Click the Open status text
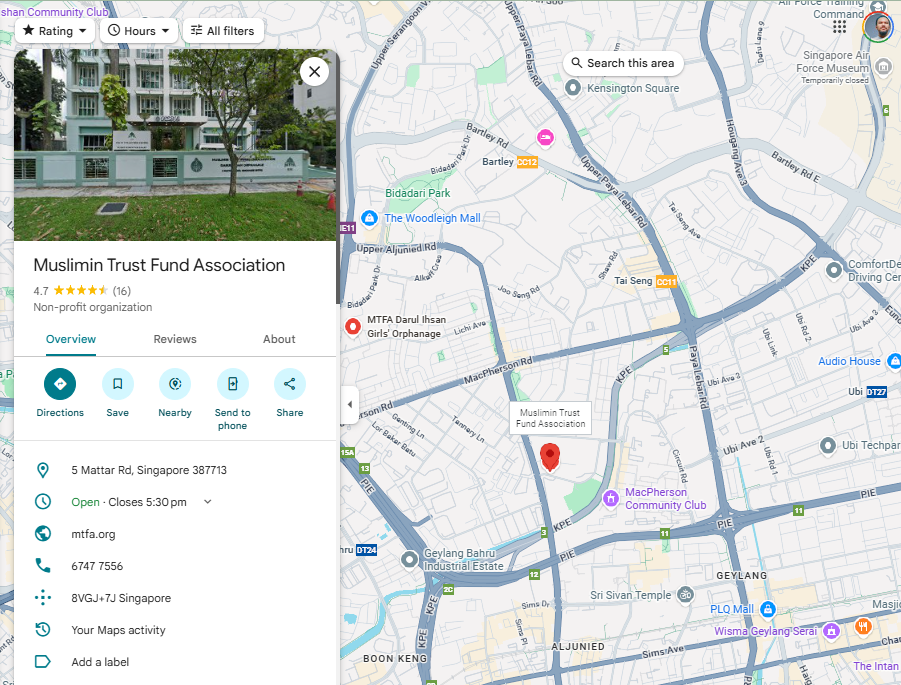The image size is (901, 685). (85, 502)
